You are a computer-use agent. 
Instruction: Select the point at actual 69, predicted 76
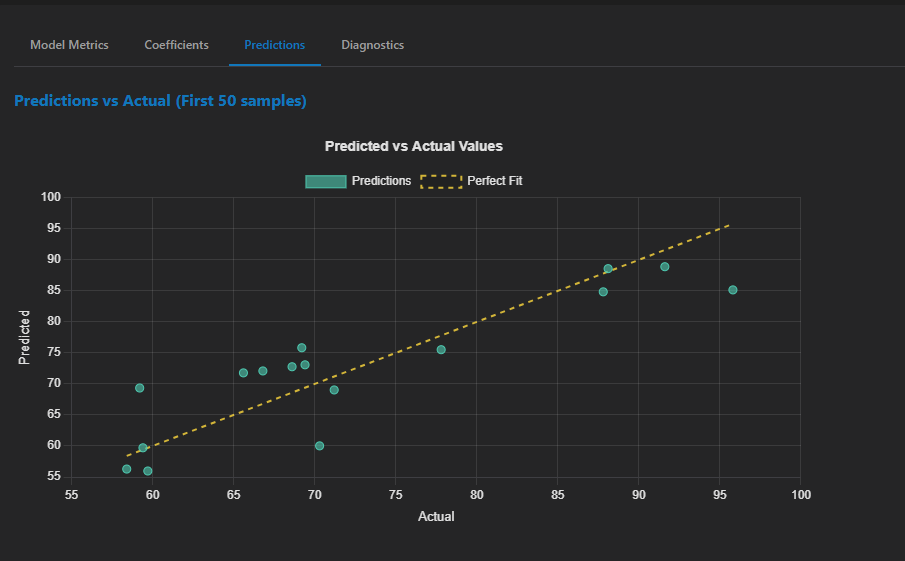coord(302,348)
